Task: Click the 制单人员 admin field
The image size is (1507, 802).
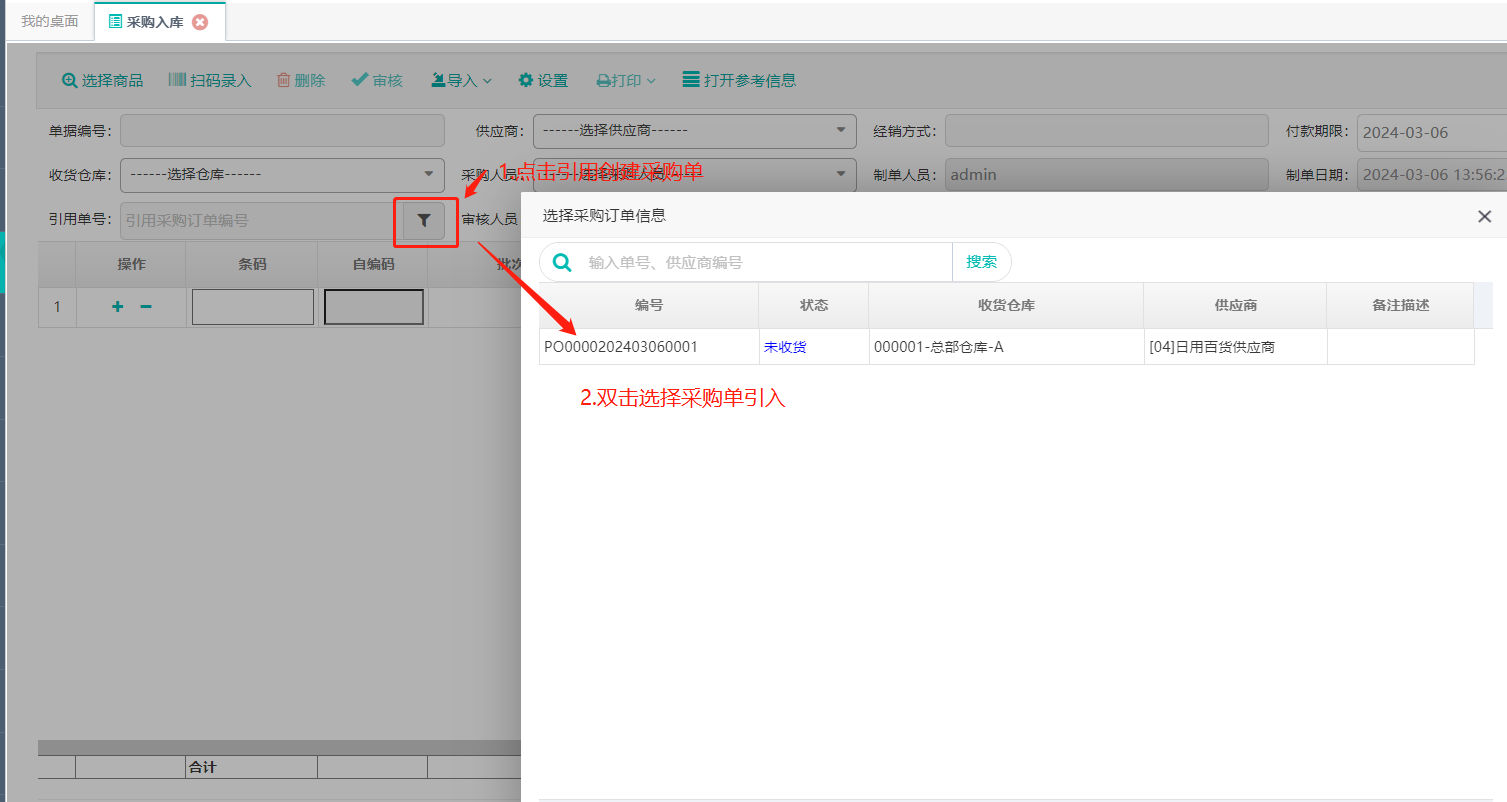Action: pyautogui.click(x=1107, y=175)
